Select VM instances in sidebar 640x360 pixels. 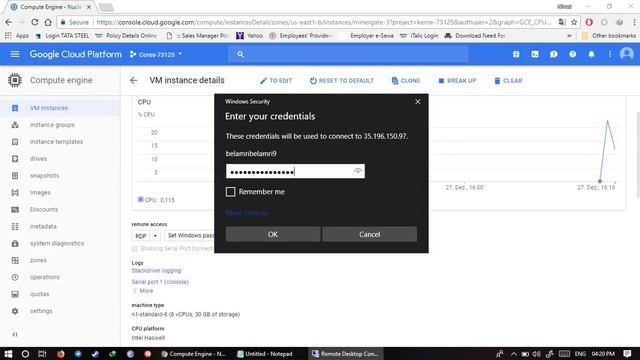(x=60, y=108)
